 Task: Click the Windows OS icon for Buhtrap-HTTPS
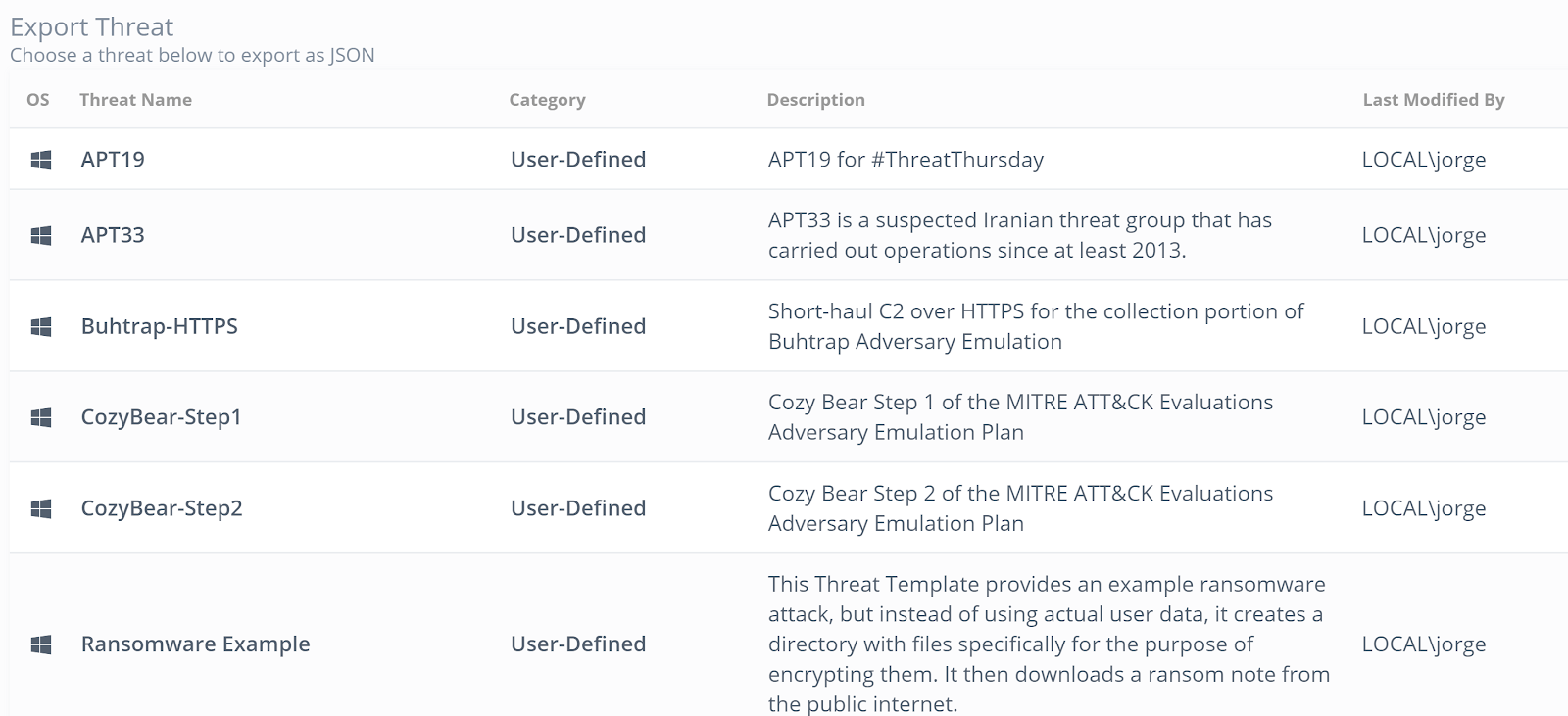coord(41,326)
